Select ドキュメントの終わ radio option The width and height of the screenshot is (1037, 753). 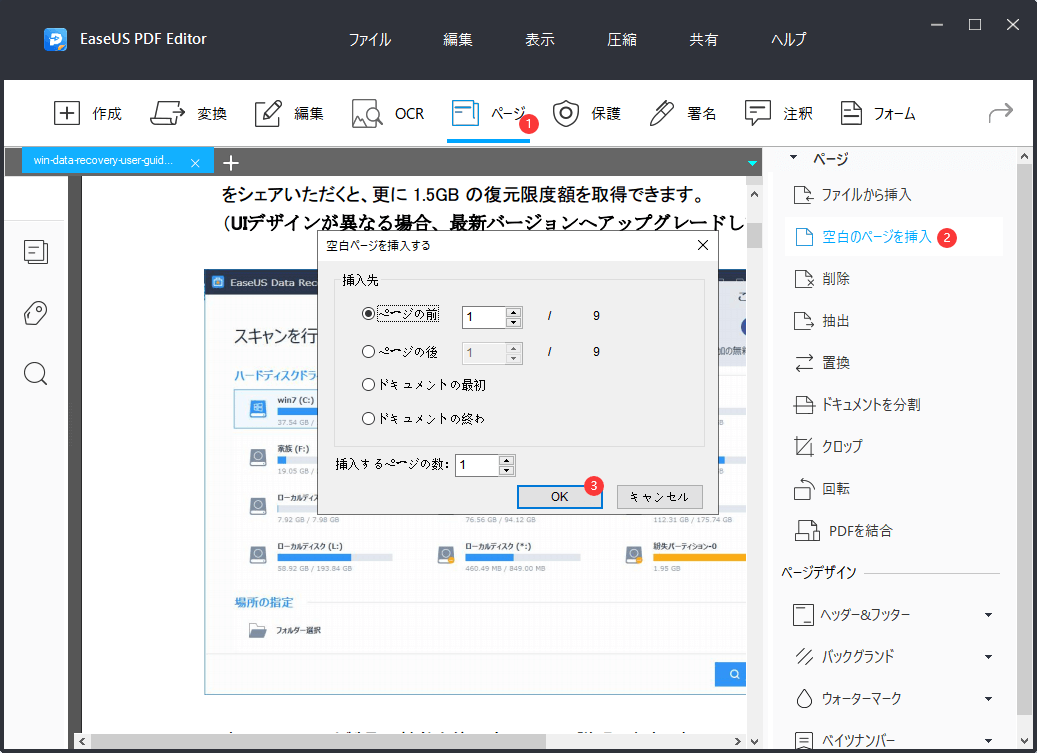point(369,419)
